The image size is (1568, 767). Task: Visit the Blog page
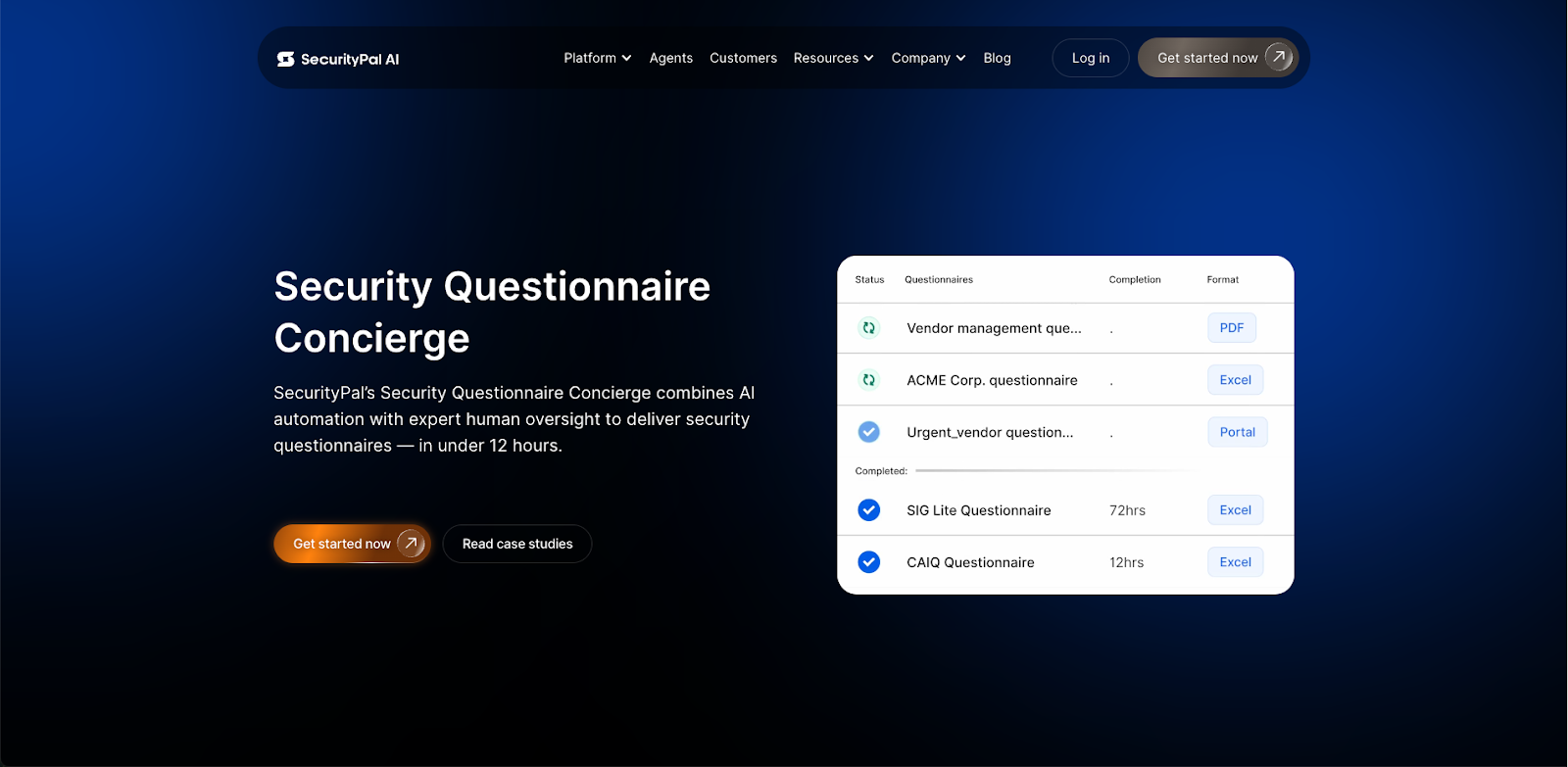997,58
